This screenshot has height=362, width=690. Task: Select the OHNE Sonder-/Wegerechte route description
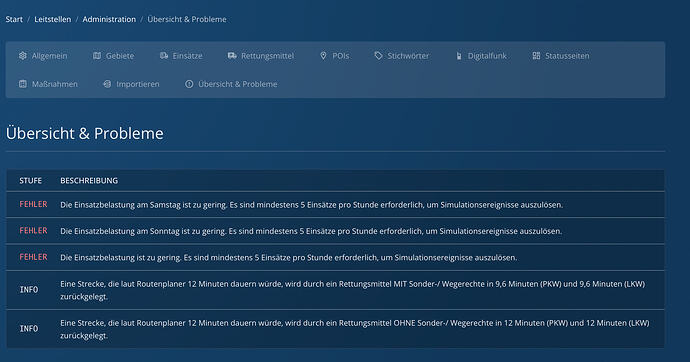pos(355,329)
